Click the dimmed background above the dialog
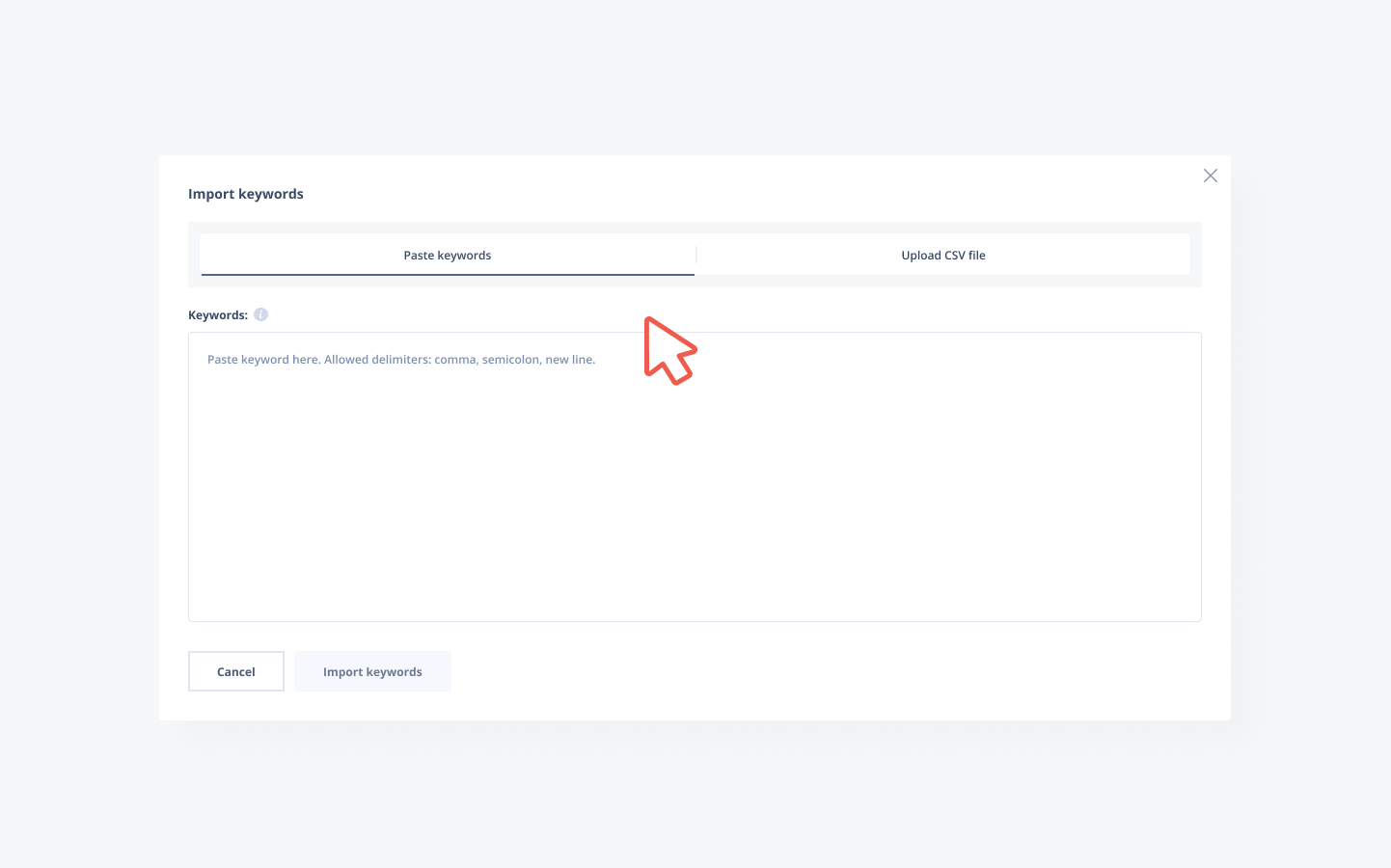1391x868 pixels. pyautogui.click(x=695, y=77)
